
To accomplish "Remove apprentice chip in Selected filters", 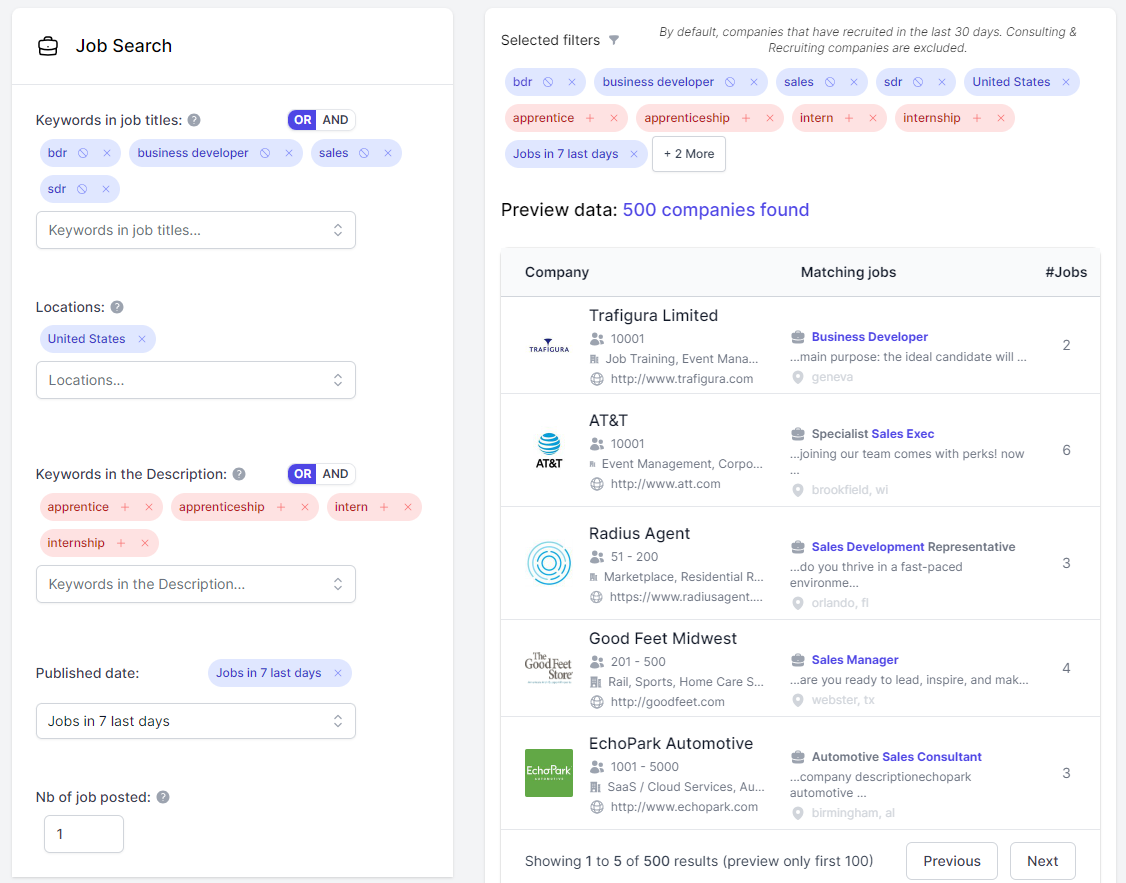I will pos(614,118).
